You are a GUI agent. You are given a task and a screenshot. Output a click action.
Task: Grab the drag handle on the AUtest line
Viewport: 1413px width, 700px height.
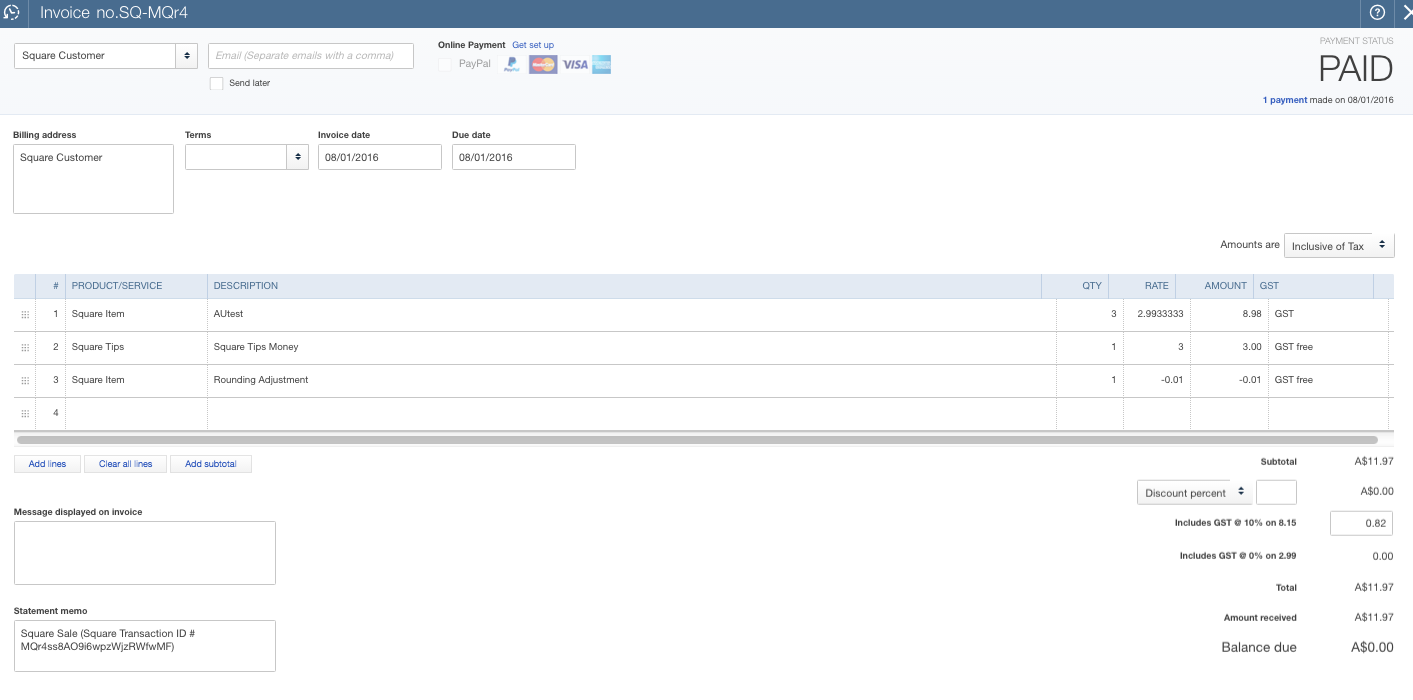(x=24, y=313)
